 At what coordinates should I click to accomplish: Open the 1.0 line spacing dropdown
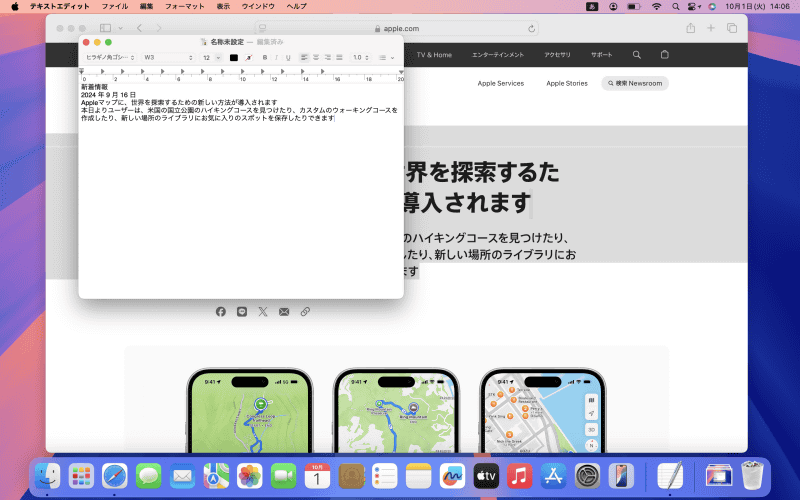click(361, 58)
